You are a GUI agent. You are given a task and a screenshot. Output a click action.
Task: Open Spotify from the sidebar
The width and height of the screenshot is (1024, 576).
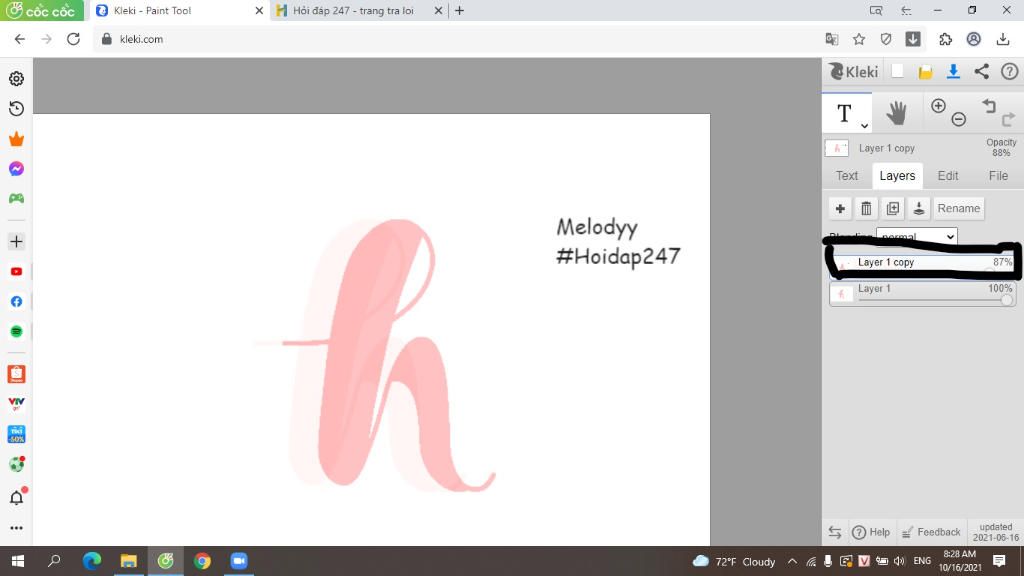tap(16, 332)
